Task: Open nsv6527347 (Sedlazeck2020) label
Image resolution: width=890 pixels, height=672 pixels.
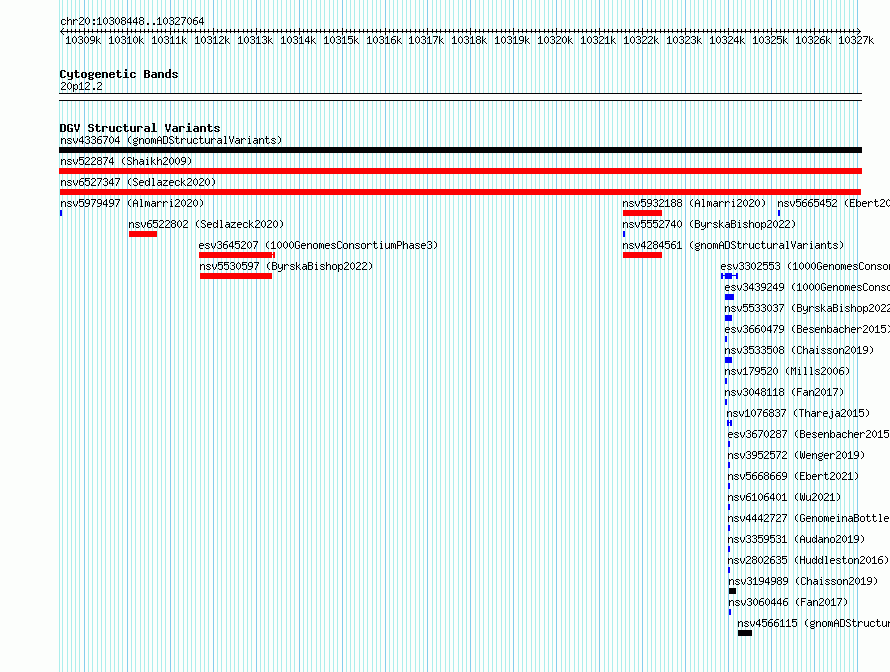Action: coord(138,182)
